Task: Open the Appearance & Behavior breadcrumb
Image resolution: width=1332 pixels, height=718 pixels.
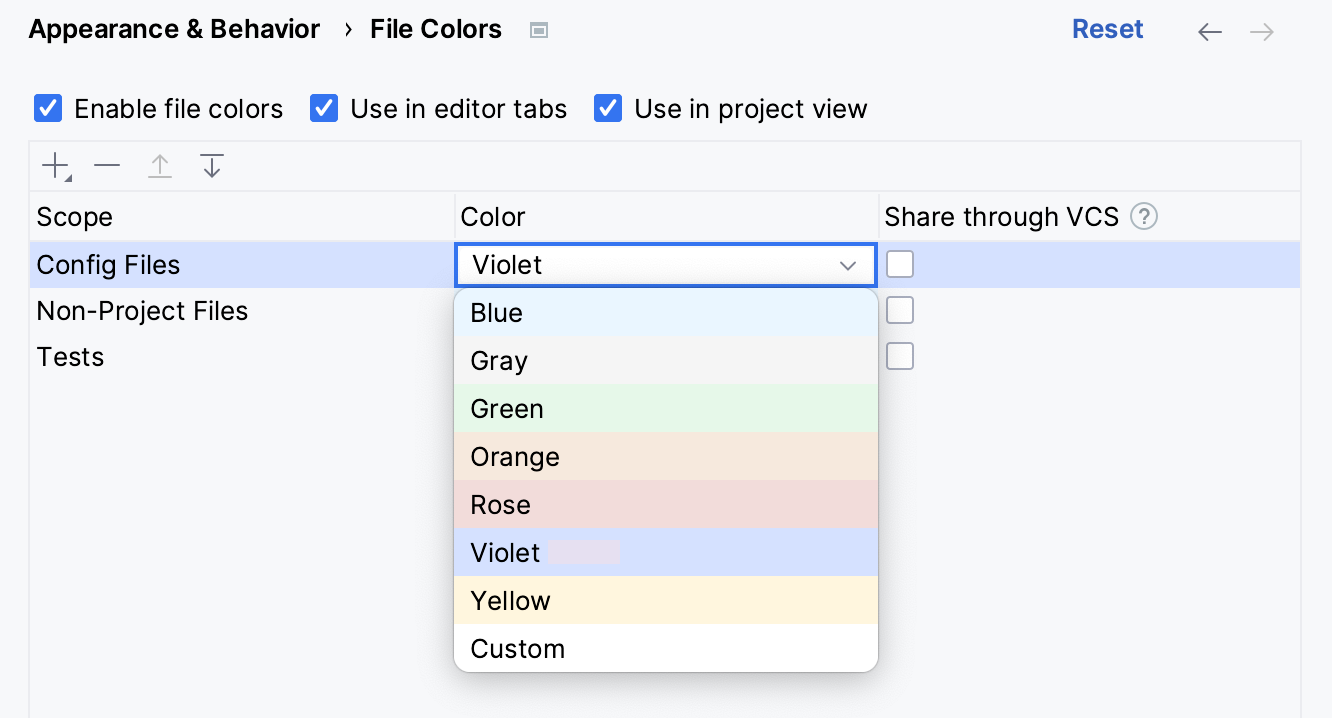Action: (x=174, y=30)
